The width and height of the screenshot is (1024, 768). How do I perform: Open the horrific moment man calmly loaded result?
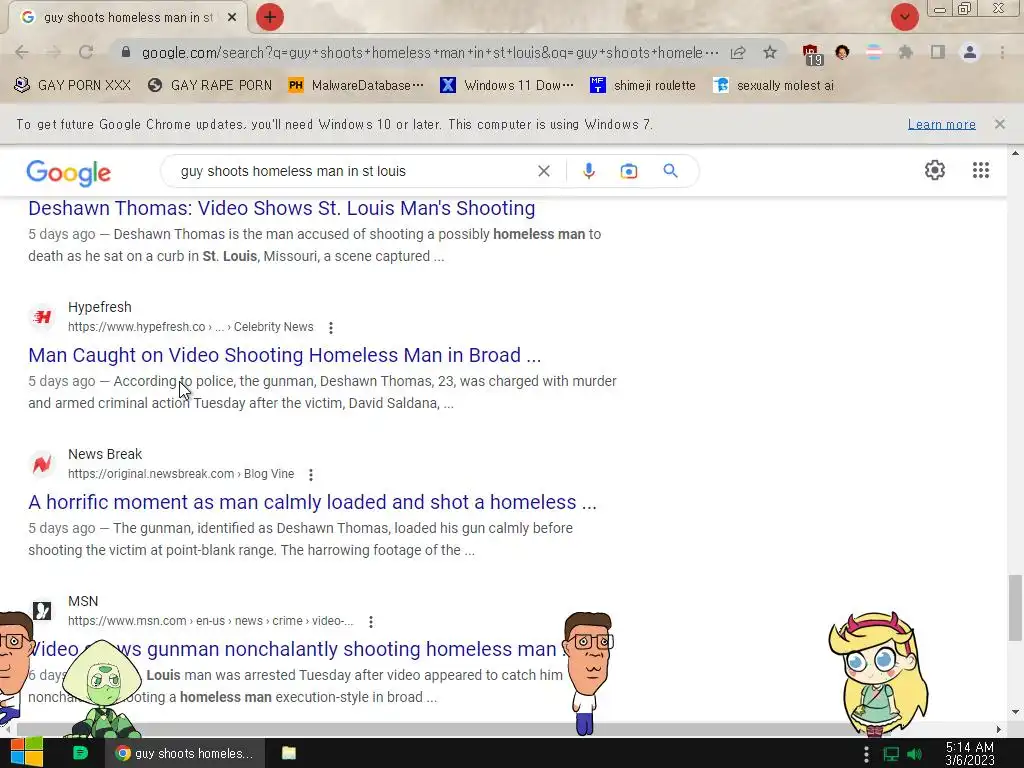pos(312,502)
